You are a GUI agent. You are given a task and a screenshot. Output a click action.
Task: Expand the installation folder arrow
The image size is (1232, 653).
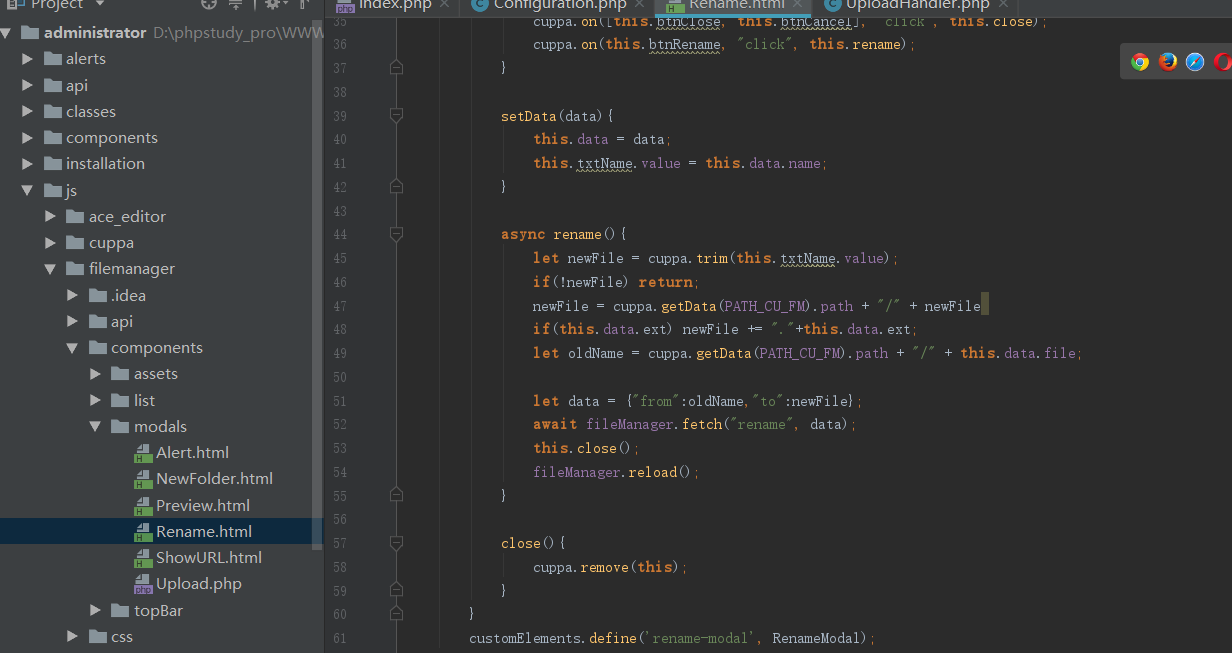[28, 164]
